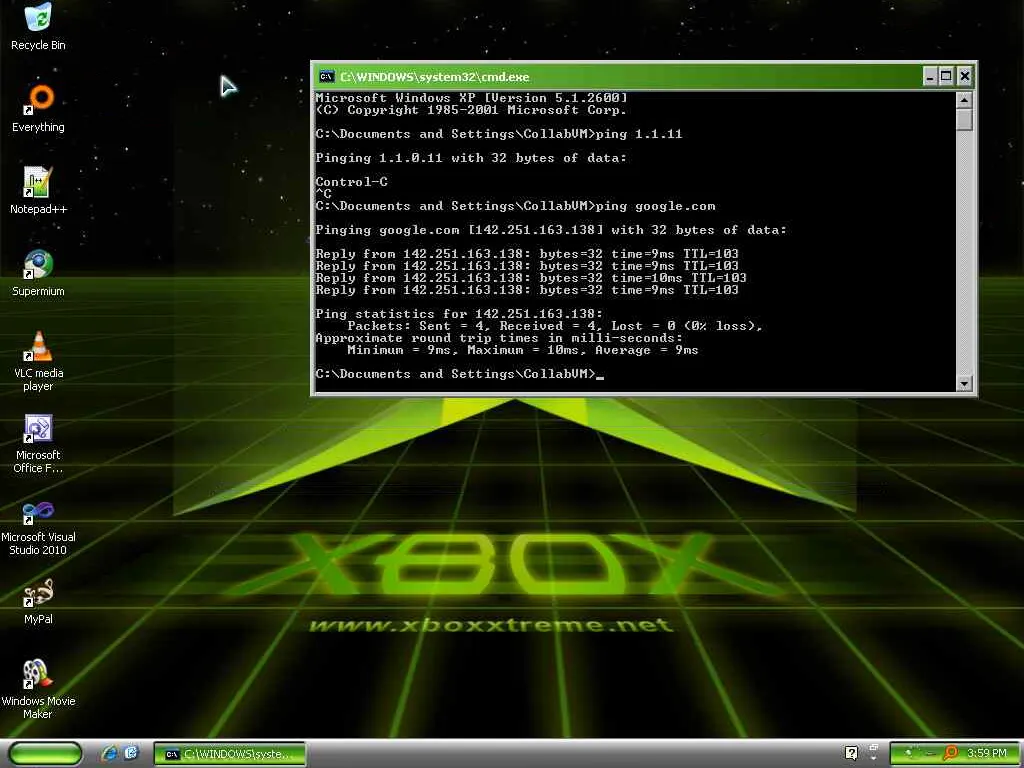1024x768 pixels.
Task: Click the second quick launch icon
Action: (x=131, y=754)
